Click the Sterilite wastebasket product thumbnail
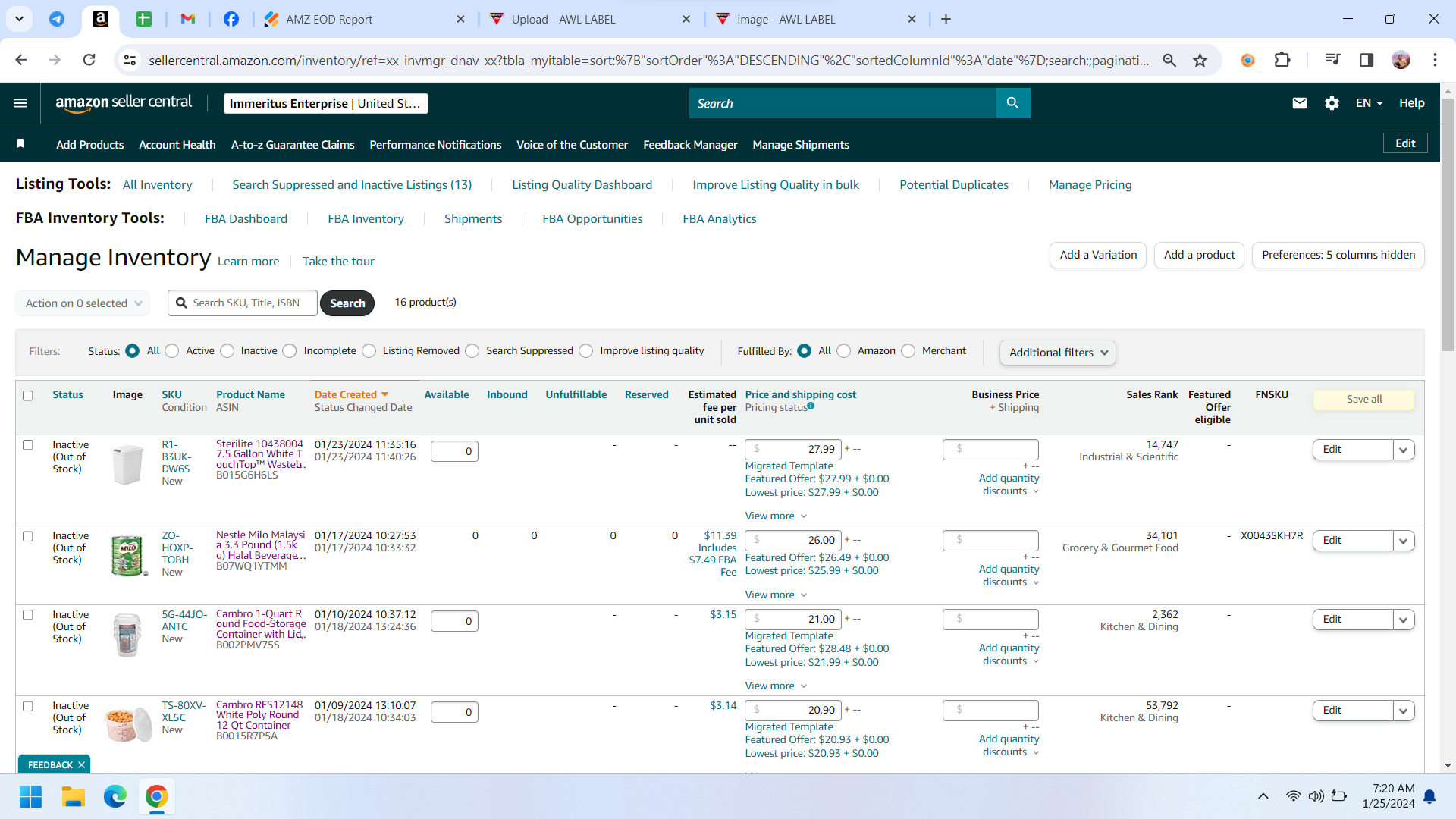The image size is (1456, 819). click(127, 464)
